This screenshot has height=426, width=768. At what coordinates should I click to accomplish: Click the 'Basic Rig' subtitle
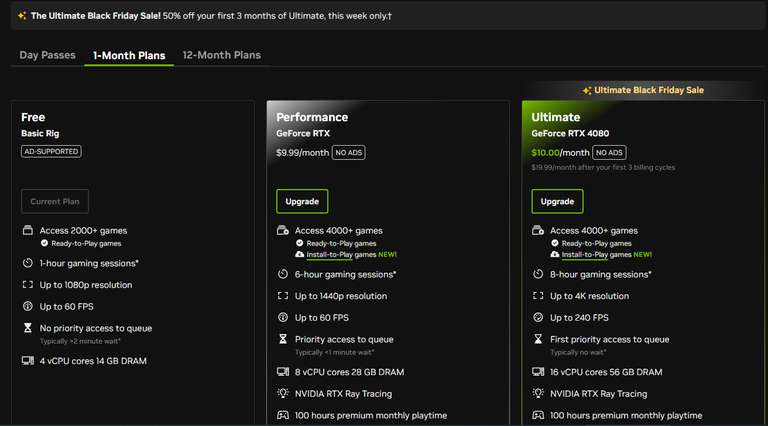point(40,133)
